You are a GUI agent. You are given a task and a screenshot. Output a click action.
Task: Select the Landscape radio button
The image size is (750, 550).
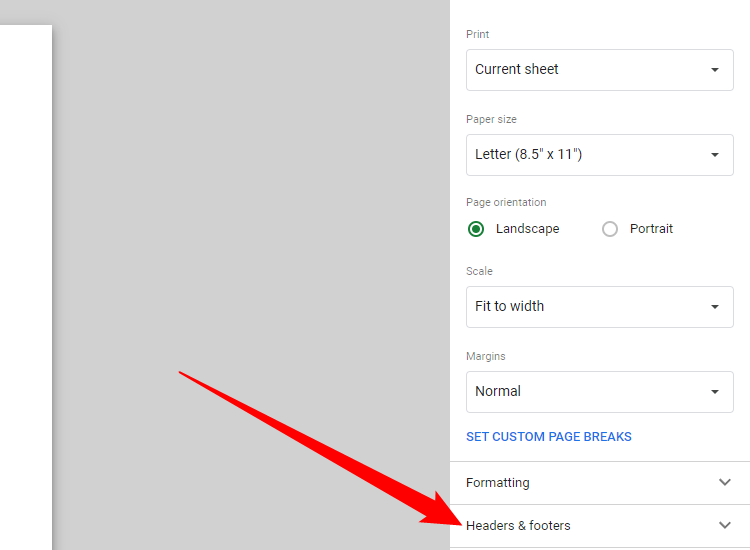476,229
